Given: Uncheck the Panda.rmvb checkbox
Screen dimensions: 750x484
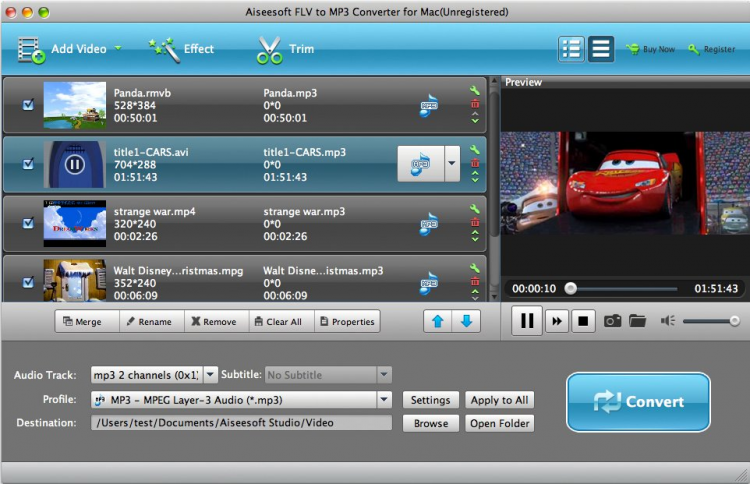Looking at the screenshot, I should tap(29, 104).
